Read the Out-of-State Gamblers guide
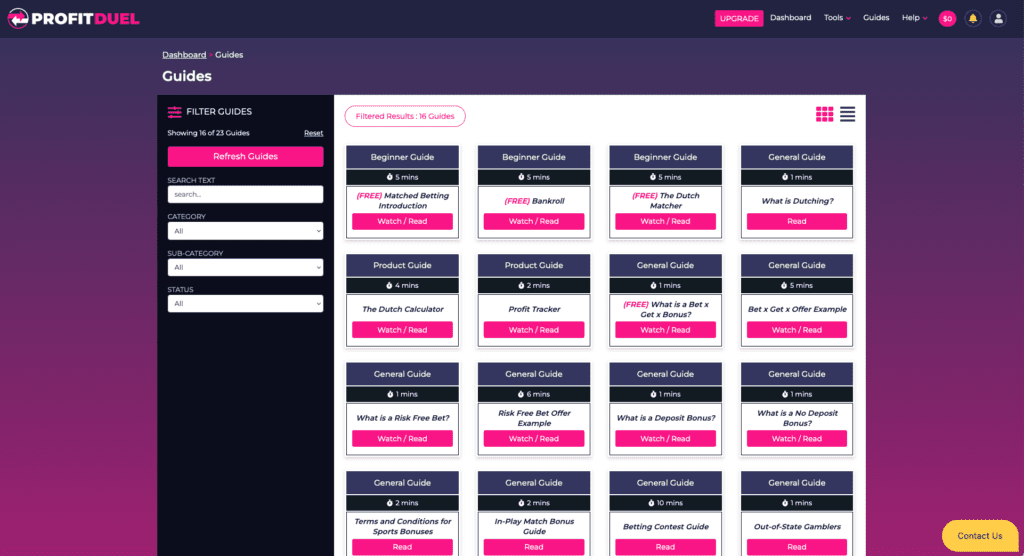1024x556 pixels. click(797, 547)
